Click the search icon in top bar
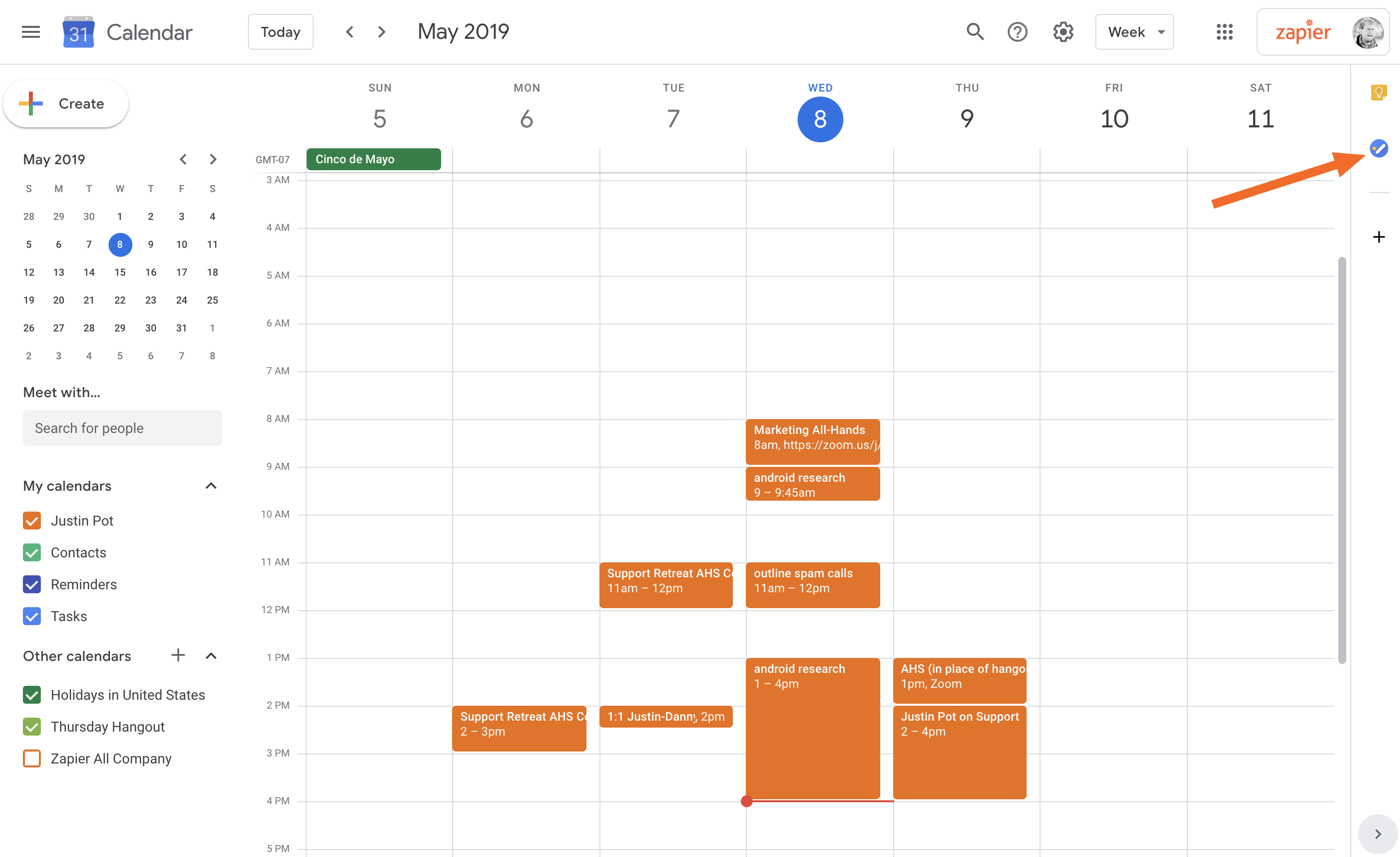Viewport: 1400px width, 857px height. tap(974, 32)
